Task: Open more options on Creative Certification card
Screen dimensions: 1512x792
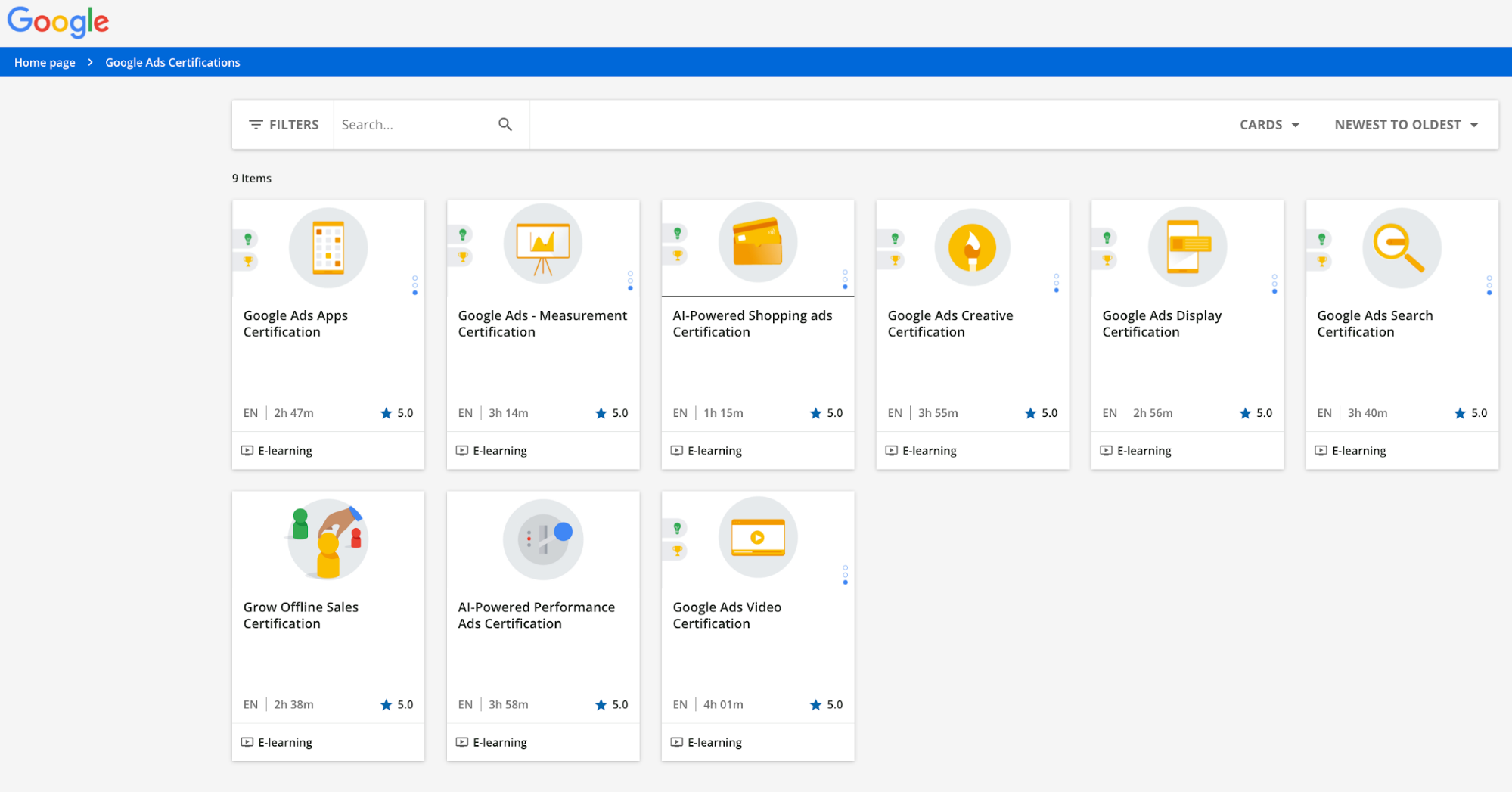Action: pos(1057,284)
